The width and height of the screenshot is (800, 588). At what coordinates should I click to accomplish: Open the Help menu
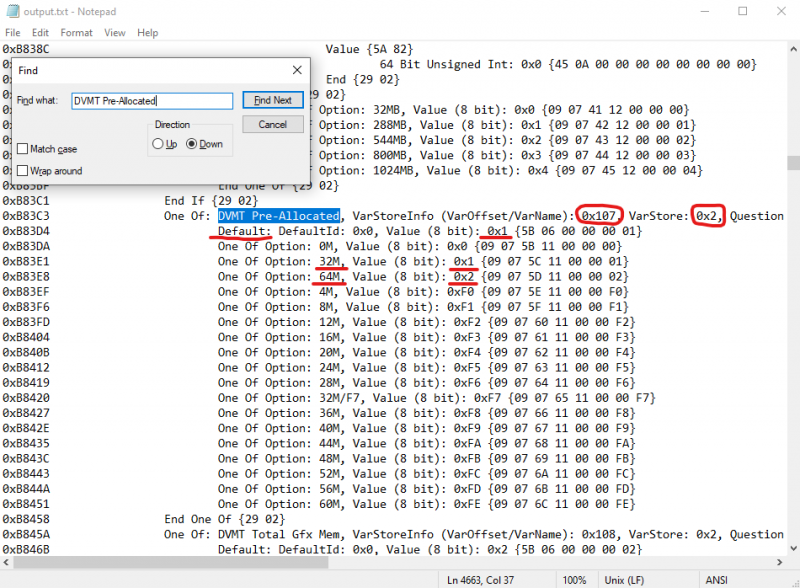tap(147, 33)
